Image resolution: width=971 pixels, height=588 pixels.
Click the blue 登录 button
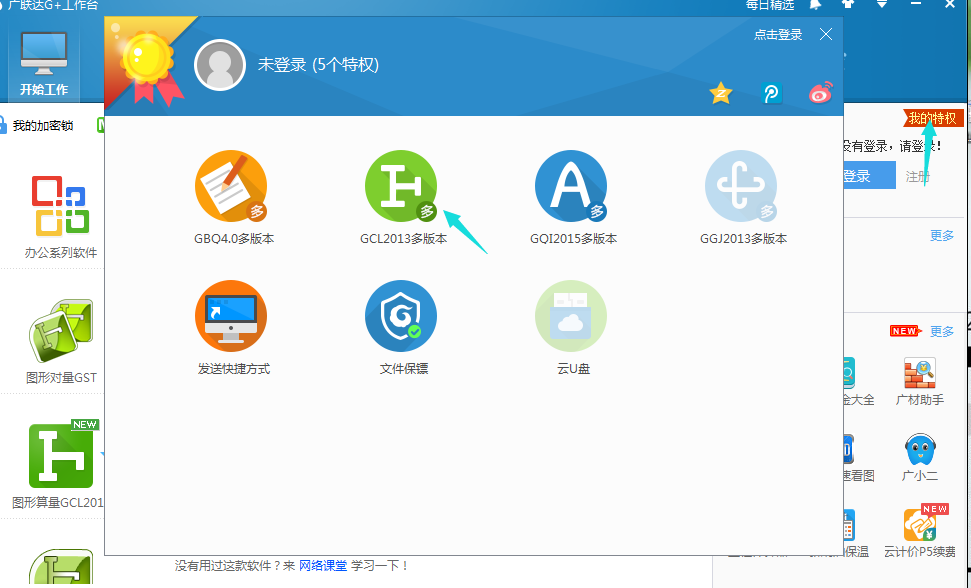(869, 176)
